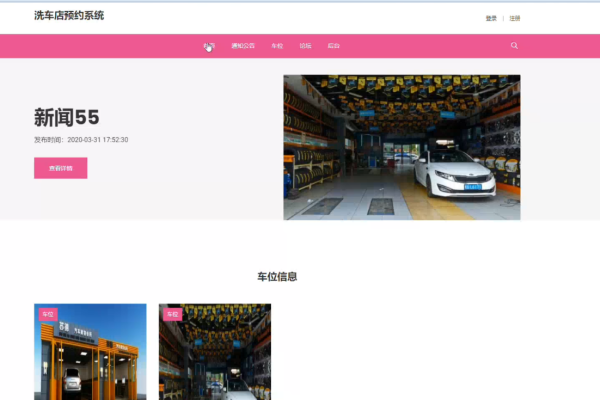Click the 车位信息 section heading
600x400 pixels.
pyautogui.click(x=277, y=276)
